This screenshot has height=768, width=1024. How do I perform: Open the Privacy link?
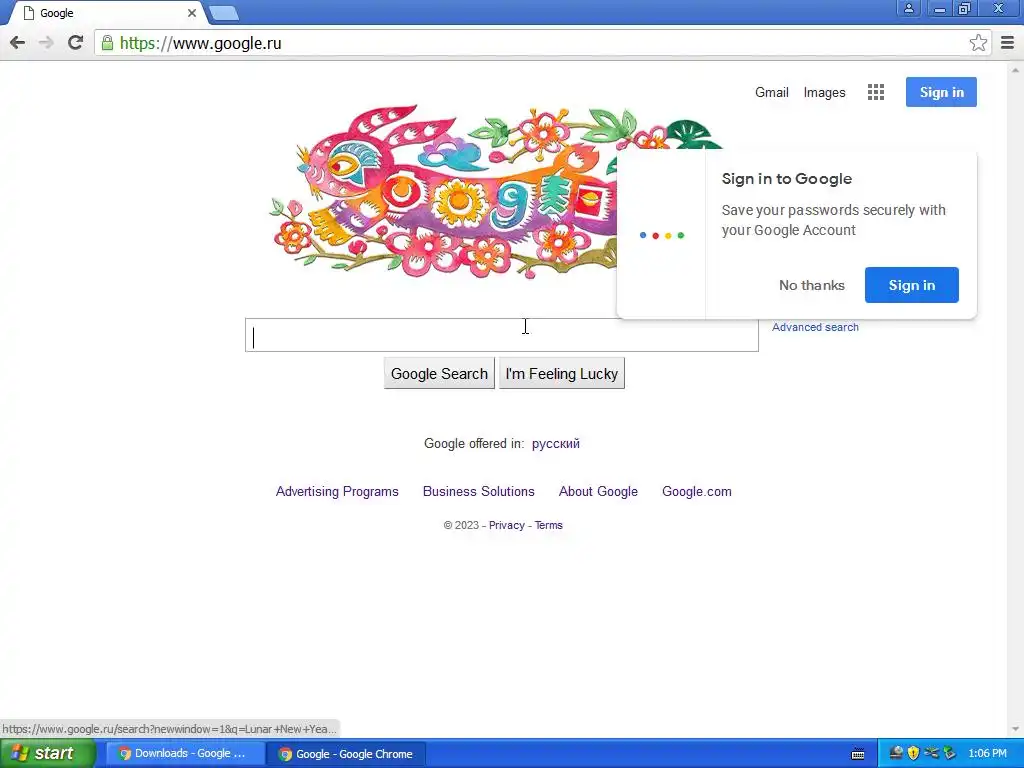tap(507, 525)
